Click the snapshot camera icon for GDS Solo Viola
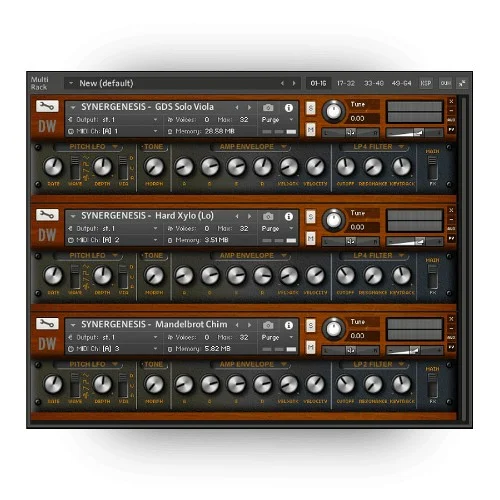The height and width of the screenshot is (500, 500). point(268,108)
